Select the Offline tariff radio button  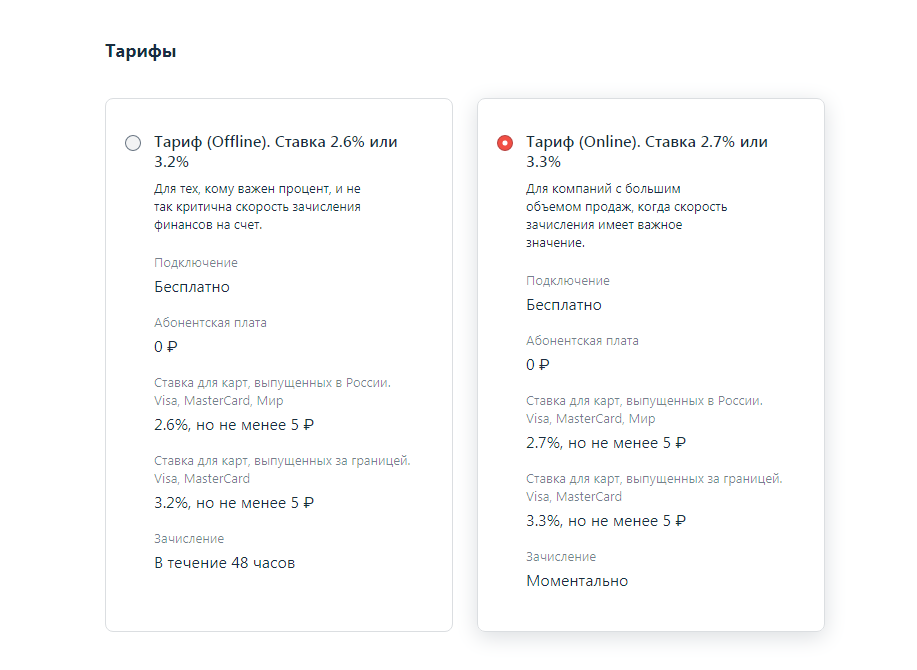(133, 143)
